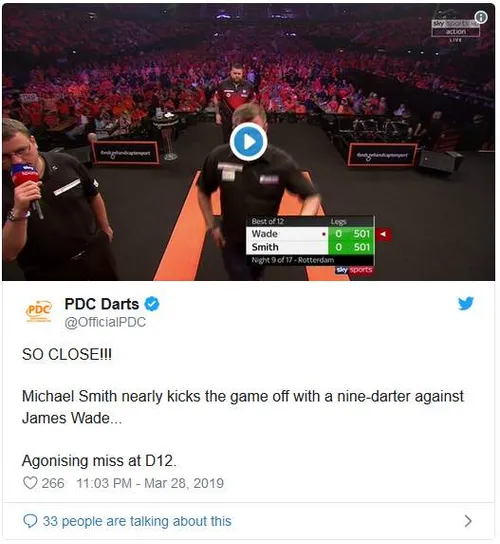
Task: Click the blue verified badge
Action: click(152, 304)
